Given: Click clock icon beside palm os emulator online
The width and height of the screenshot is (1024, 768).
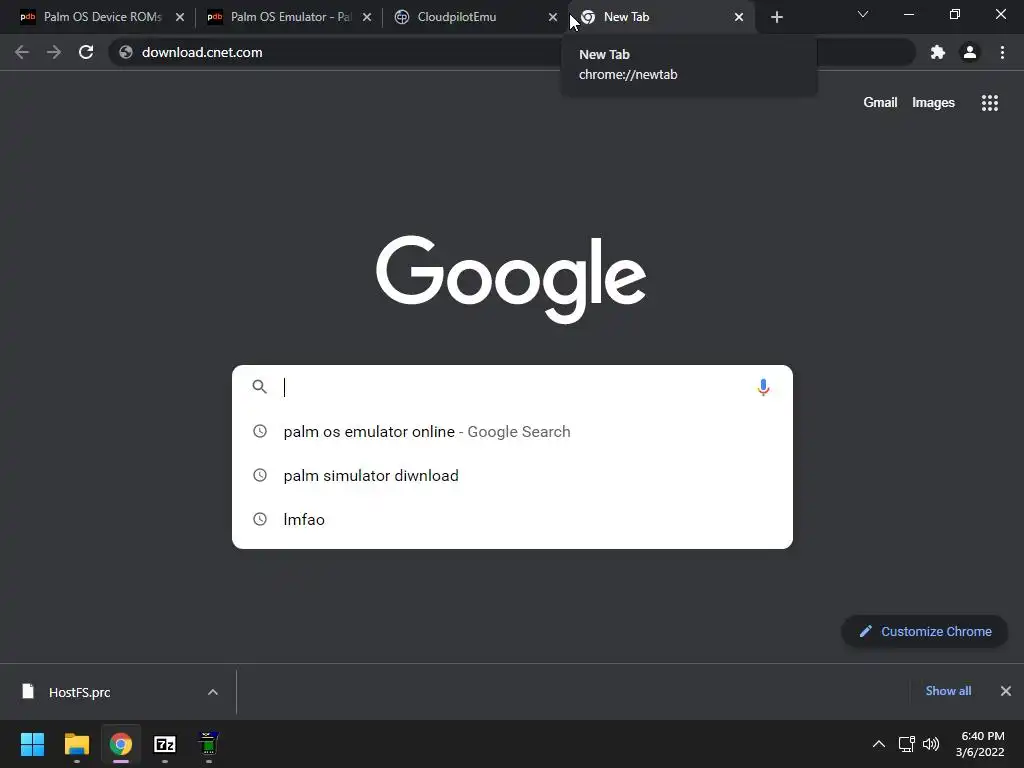Looking at the screenshot, I should coord(260,431).
